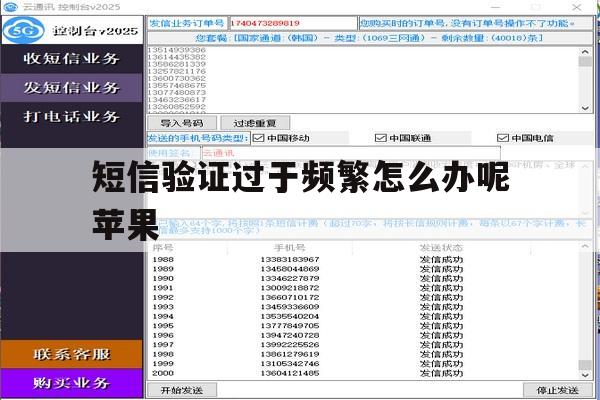Click 发信成功 status for row 1989

pyautogui.click(x=441, y=269)
